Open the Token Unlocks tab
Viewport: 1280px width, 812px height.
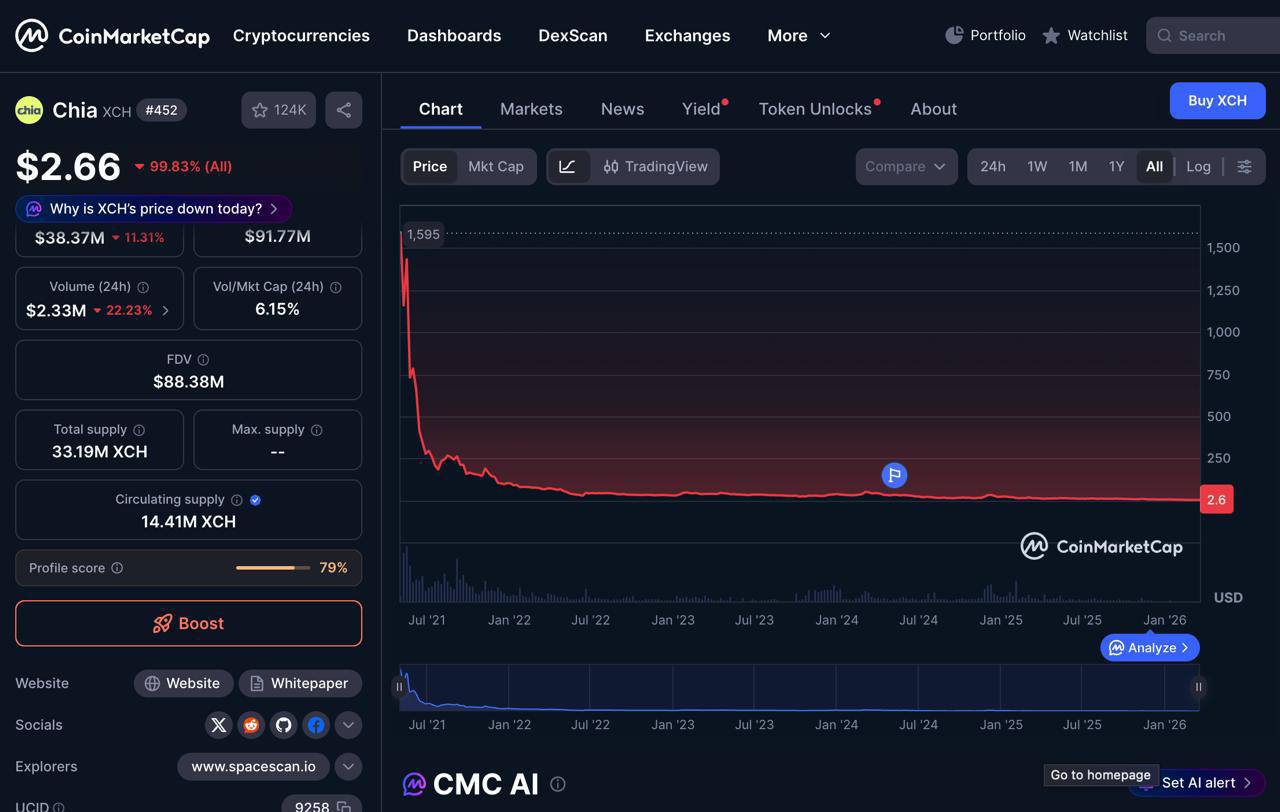point(815,109)
